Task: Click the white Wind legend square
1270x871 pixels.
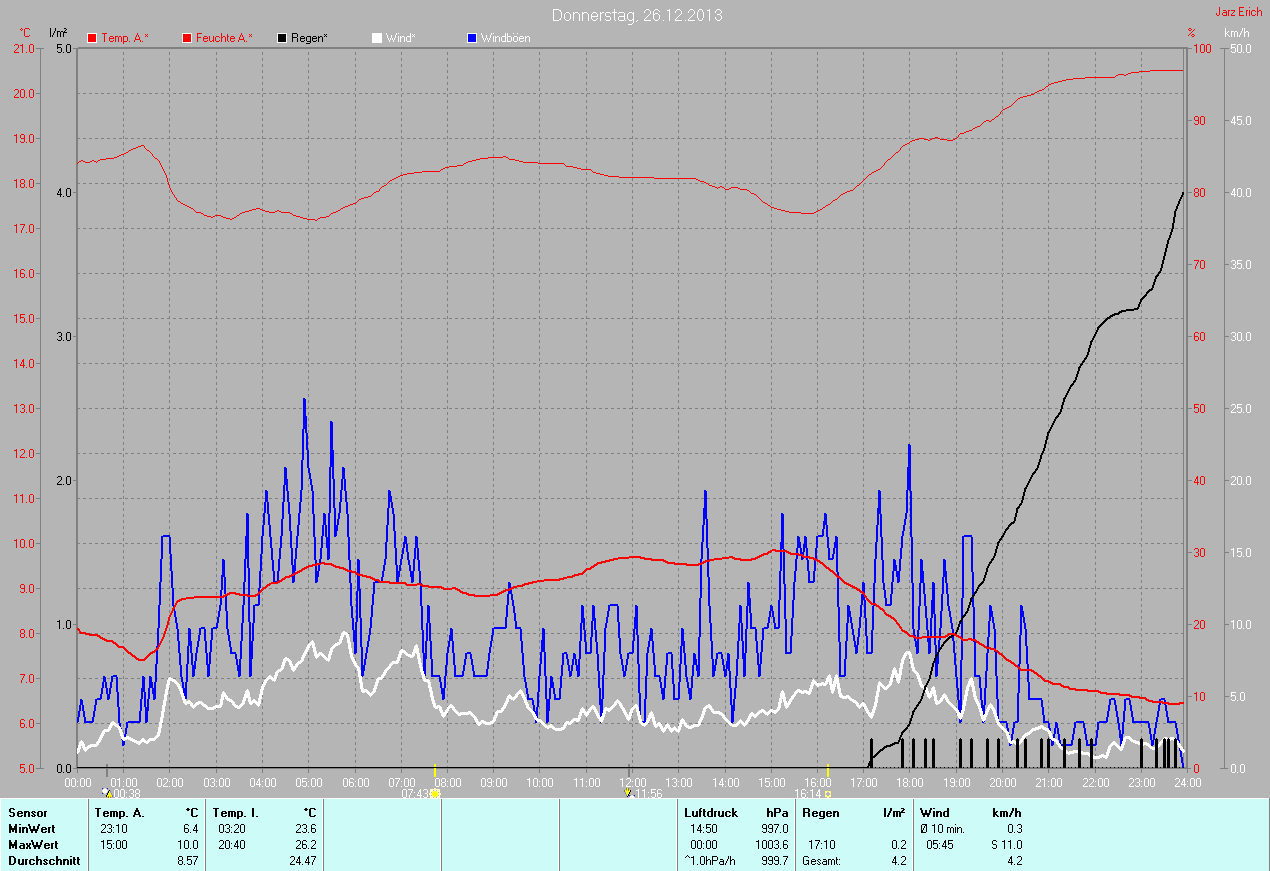Action: [x=377, y=38]
